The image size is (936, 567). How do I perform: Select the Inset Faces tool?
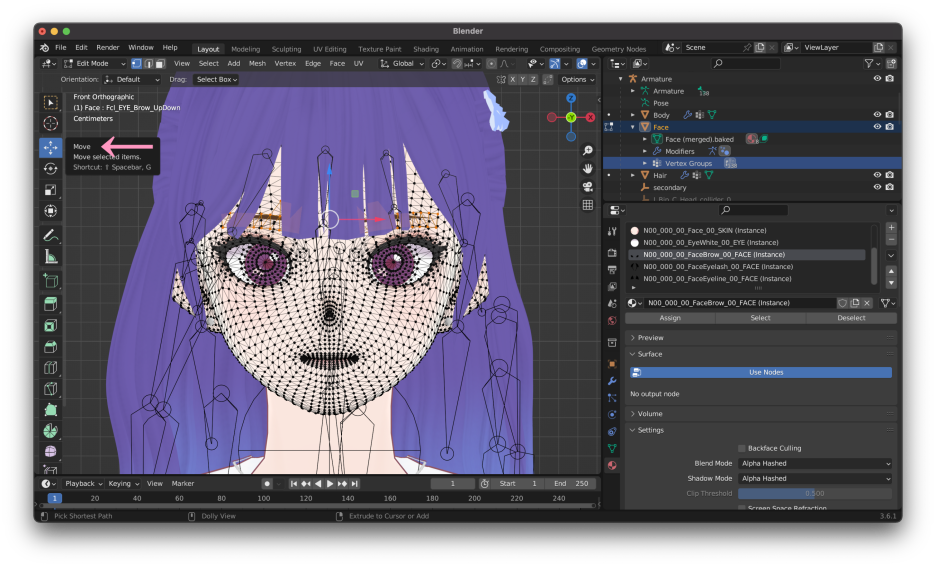[51, 325]
